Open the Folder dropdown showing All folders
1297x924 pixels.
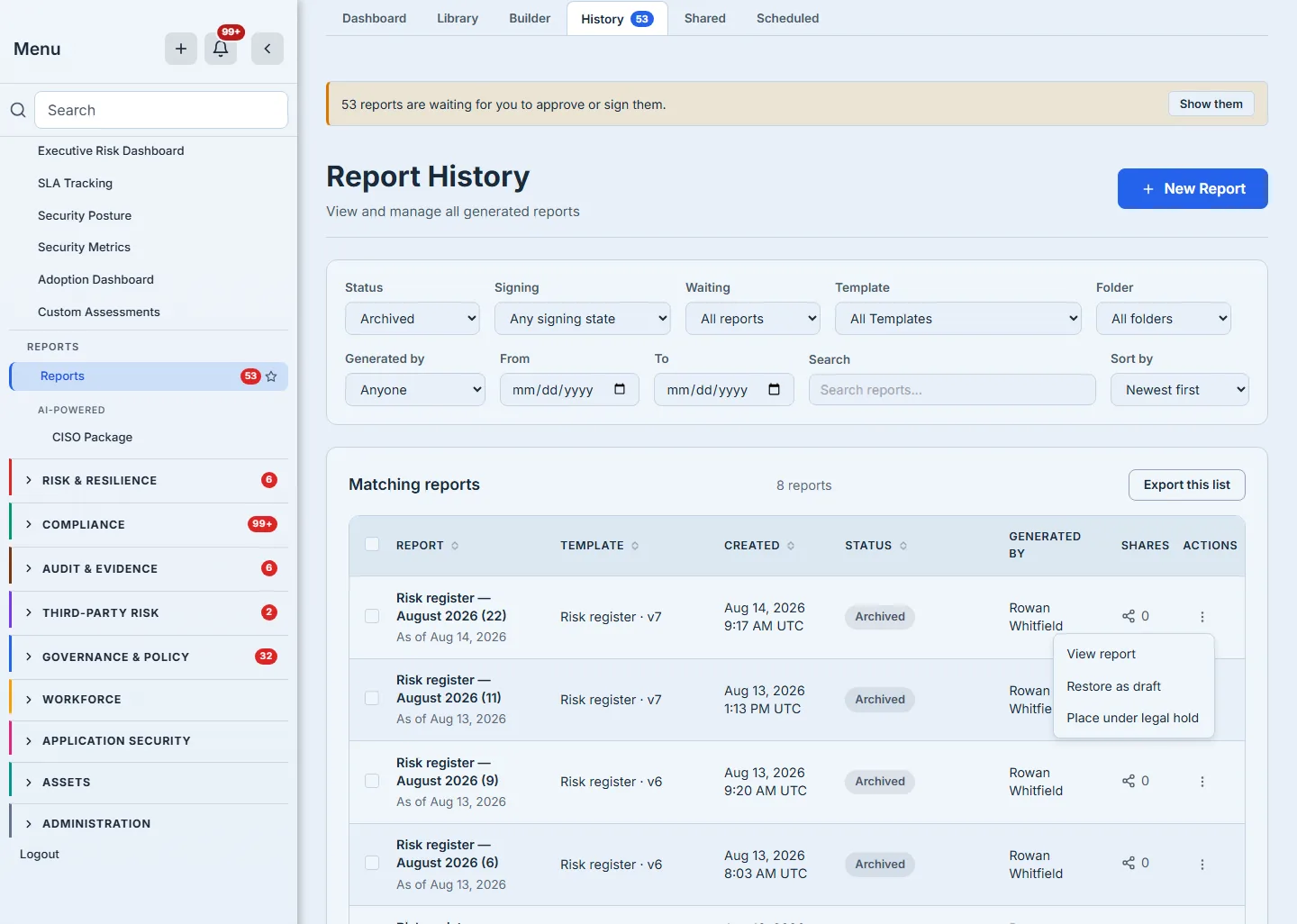tap(1164, 319)
